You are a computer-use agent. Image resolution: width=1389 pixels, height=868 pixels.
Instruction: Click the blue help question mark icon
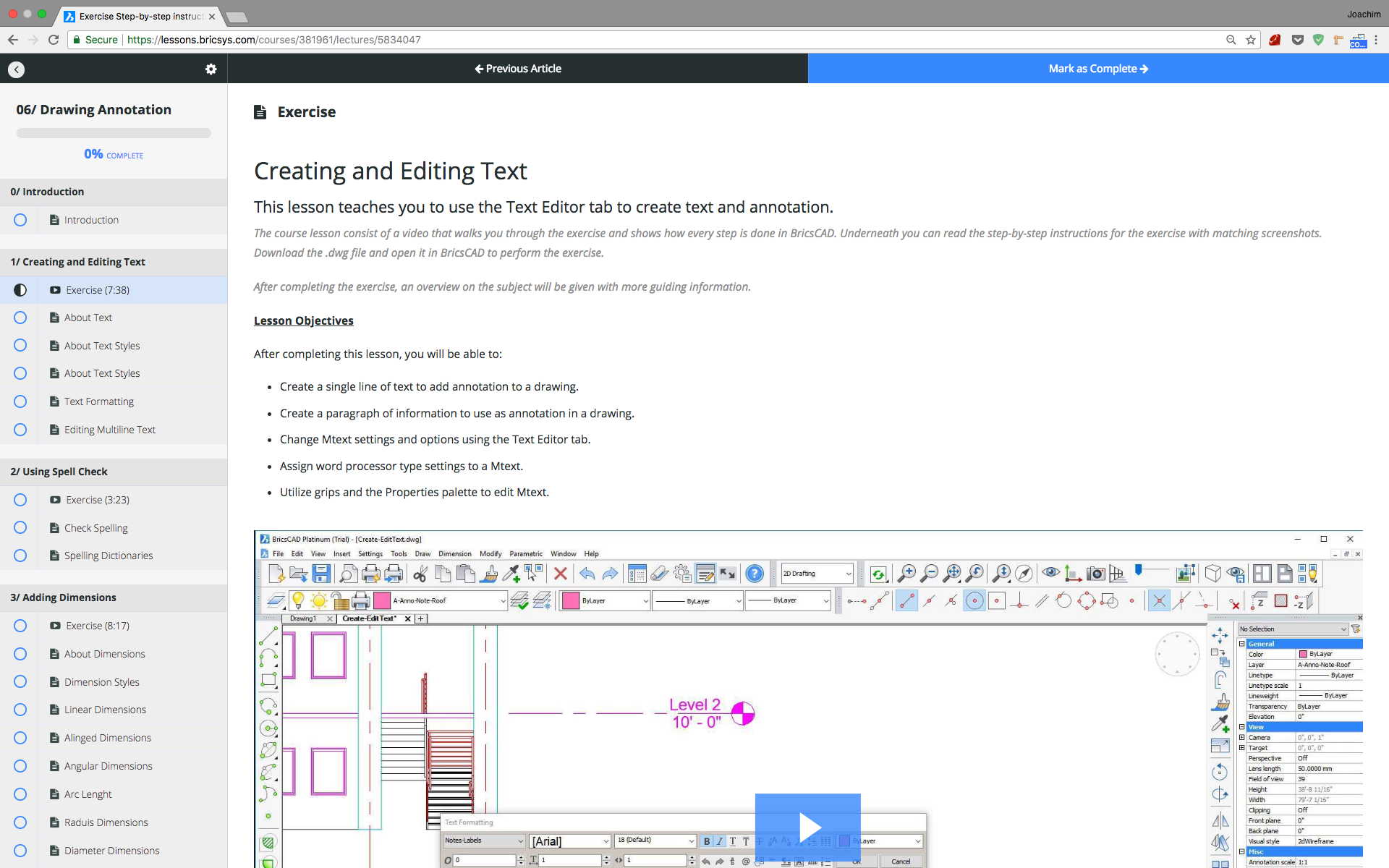755,574
